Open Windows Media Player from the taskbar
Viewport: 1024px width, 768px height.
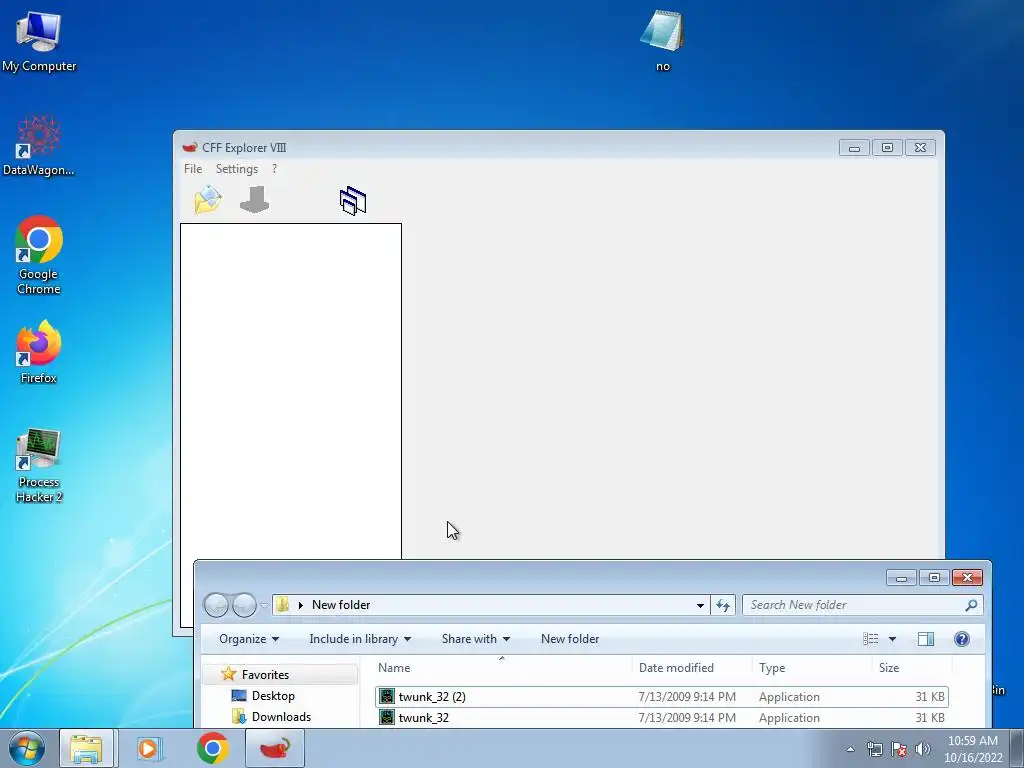(150, 748)
